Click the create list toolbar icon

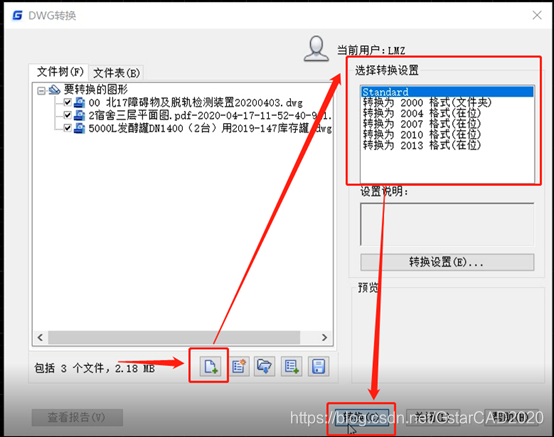(240, 366)
